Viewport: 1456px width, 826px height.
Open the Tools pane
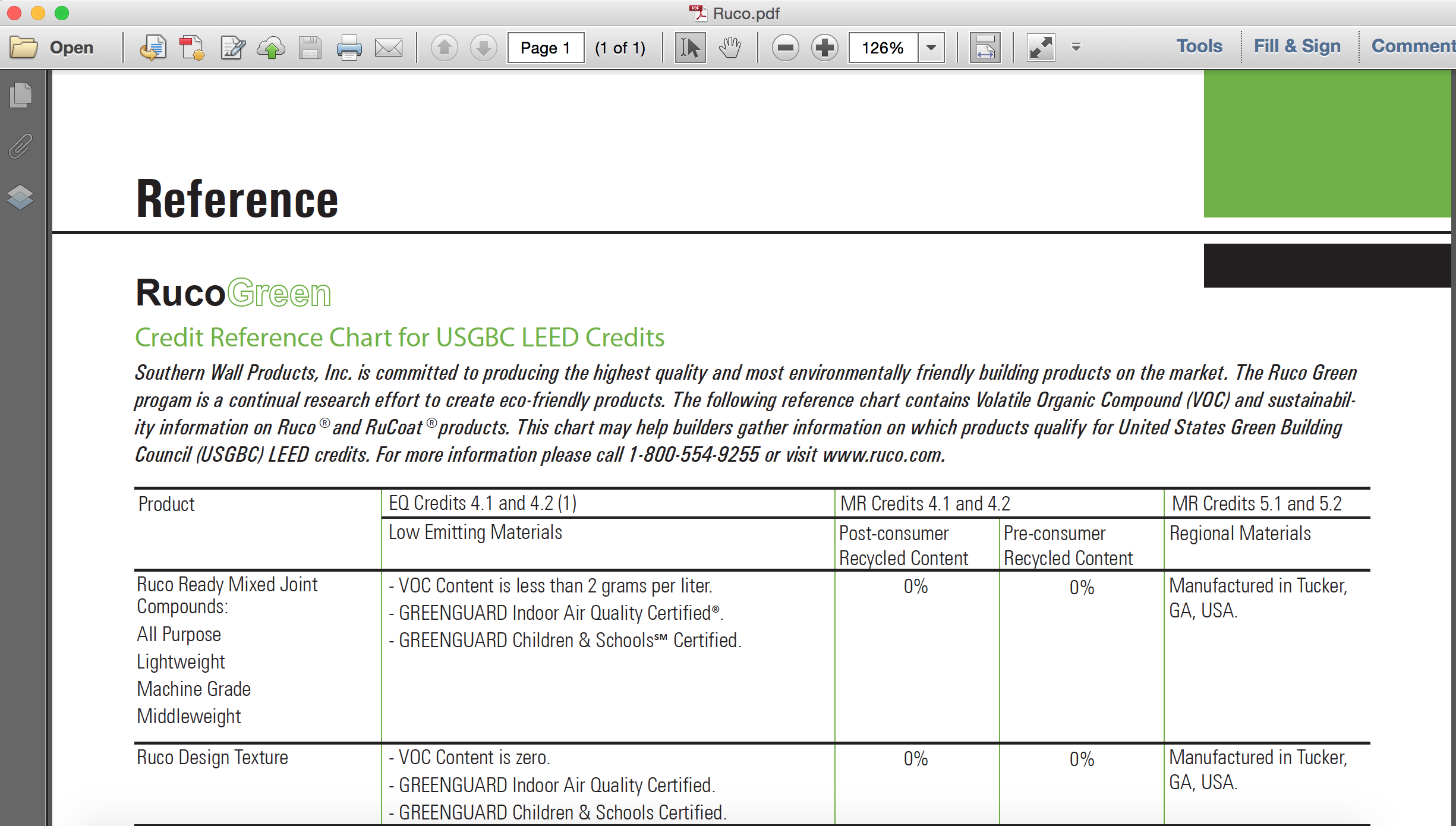click(1199, 46)
